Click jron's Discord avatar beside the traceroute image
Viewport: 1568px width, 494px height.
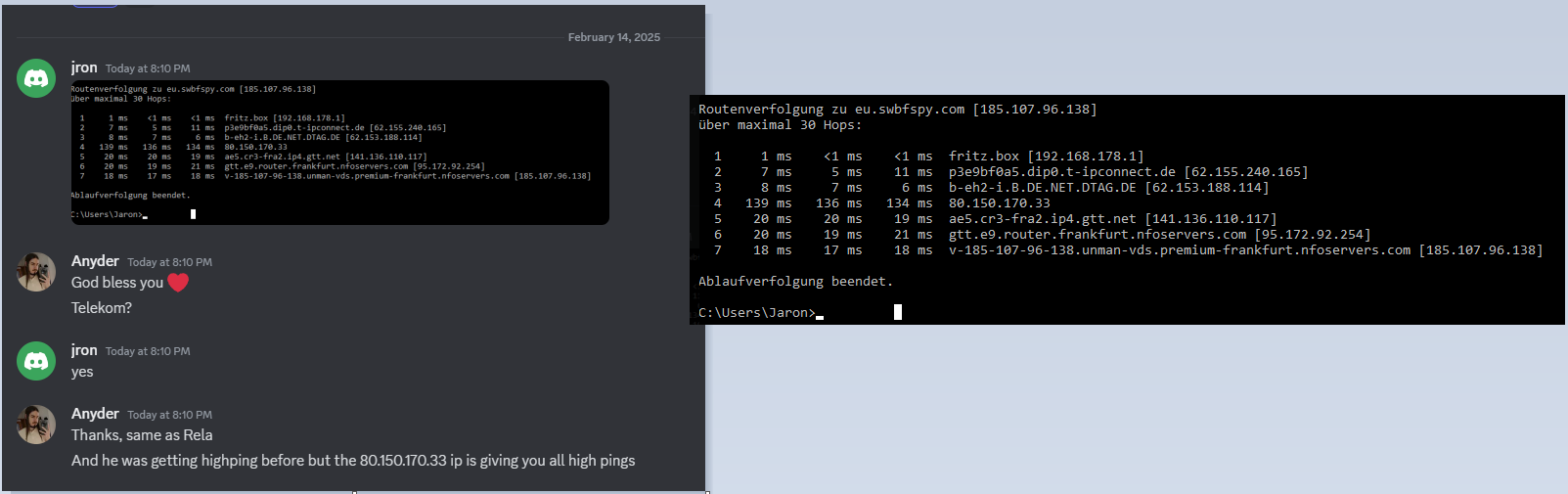pyautogui.click(x=36, y=78)
